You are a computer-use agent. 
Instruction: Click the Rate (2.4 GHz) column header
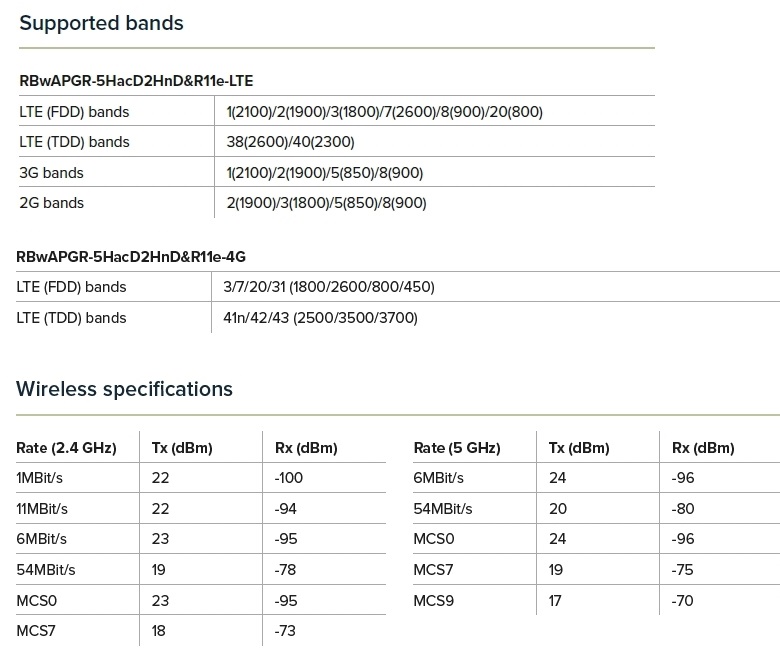tap(67, 448)
